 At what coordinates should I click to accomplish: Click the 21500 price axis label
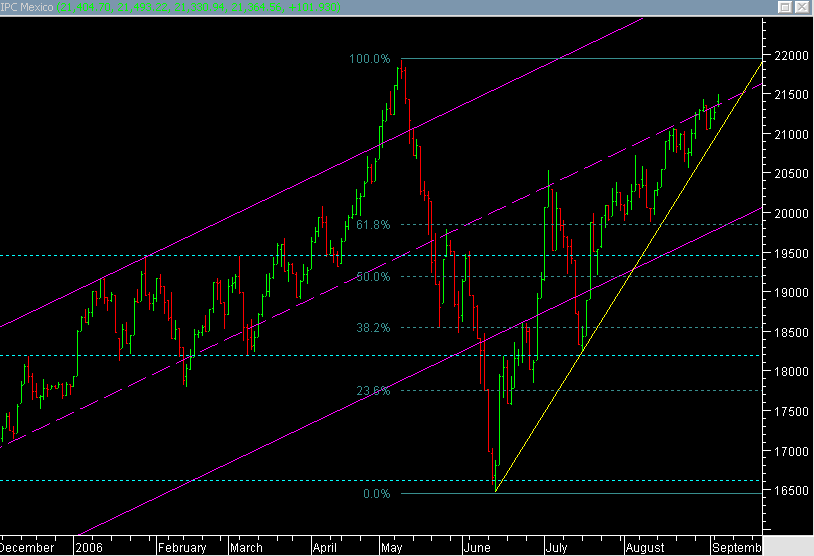(791, 95)
